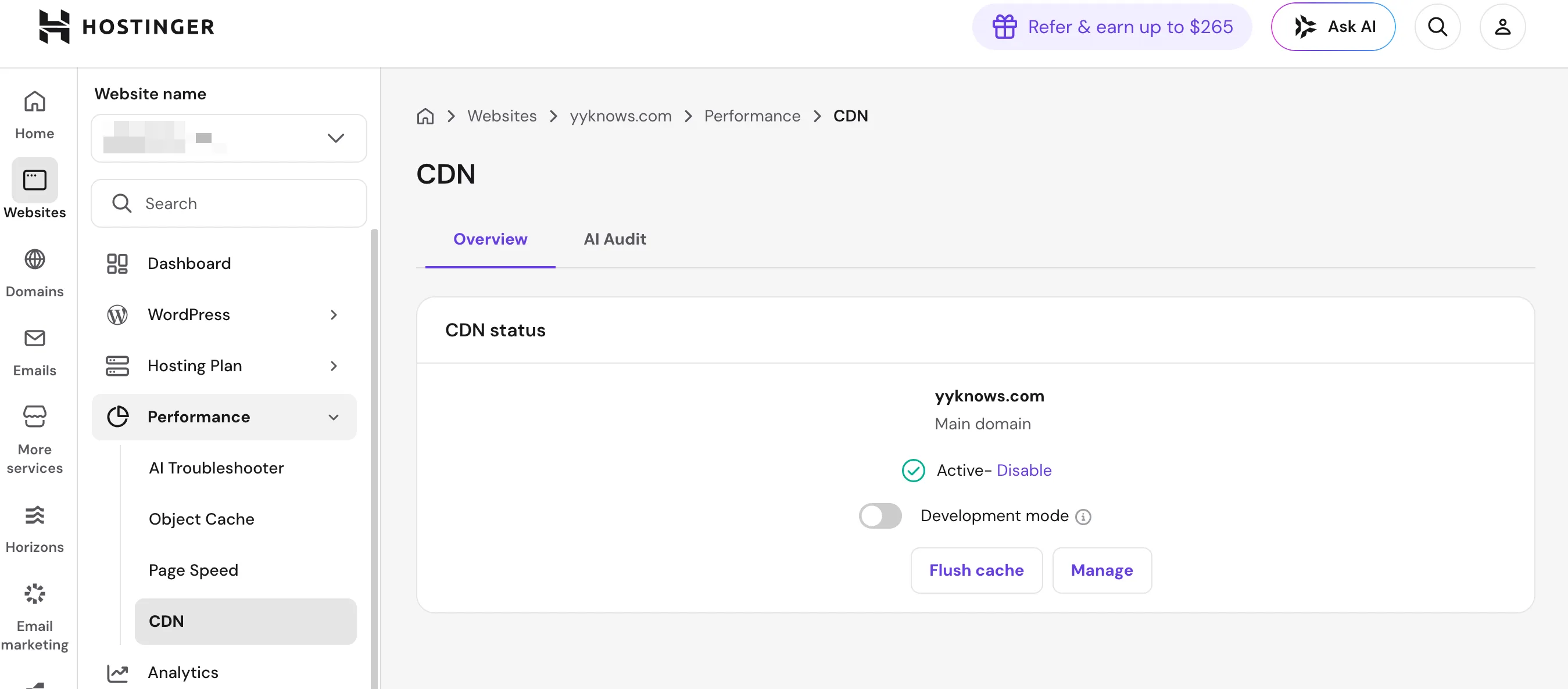Open Email marketing in the left rail
Image resolution: width=1568 pixels, height=689 pixels.
[x=35, y=617]
